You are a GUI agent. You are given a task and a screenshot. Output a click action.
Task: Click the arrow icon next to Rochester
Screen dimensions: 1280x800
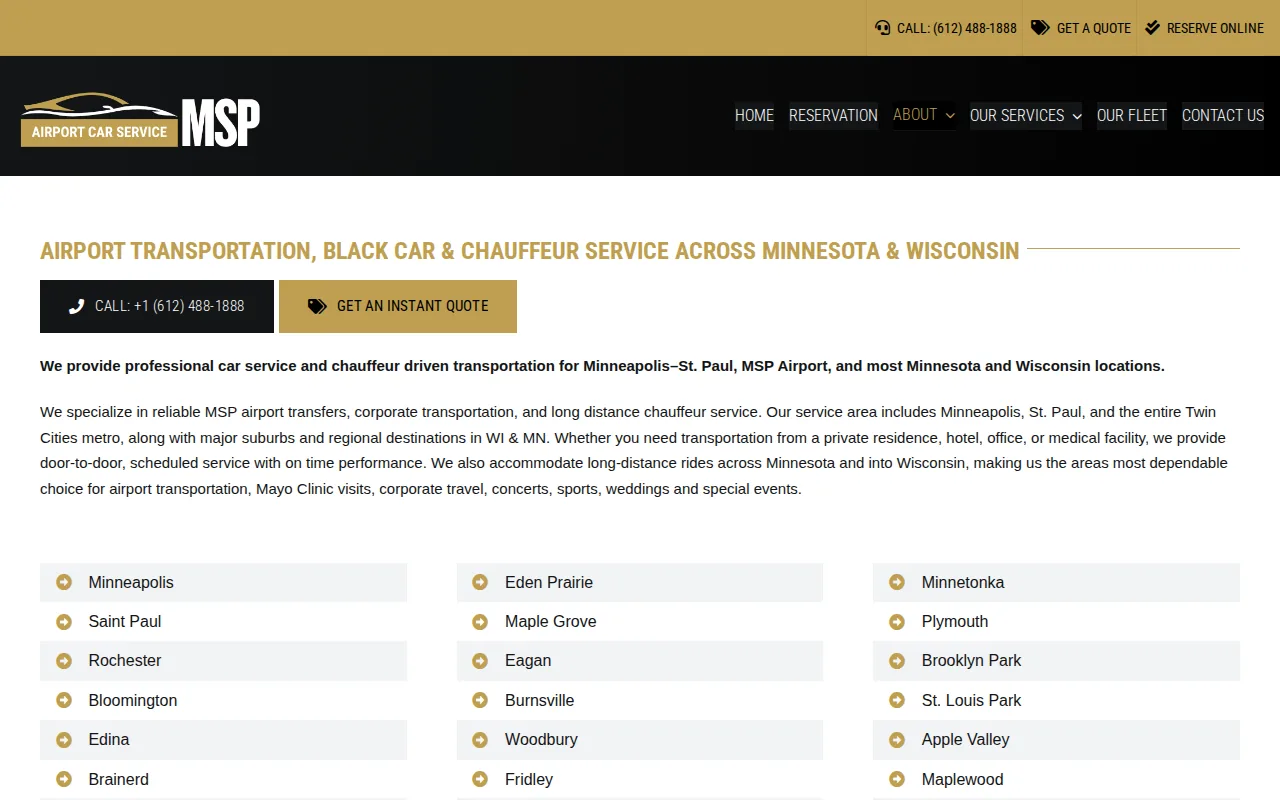point(64,660)
